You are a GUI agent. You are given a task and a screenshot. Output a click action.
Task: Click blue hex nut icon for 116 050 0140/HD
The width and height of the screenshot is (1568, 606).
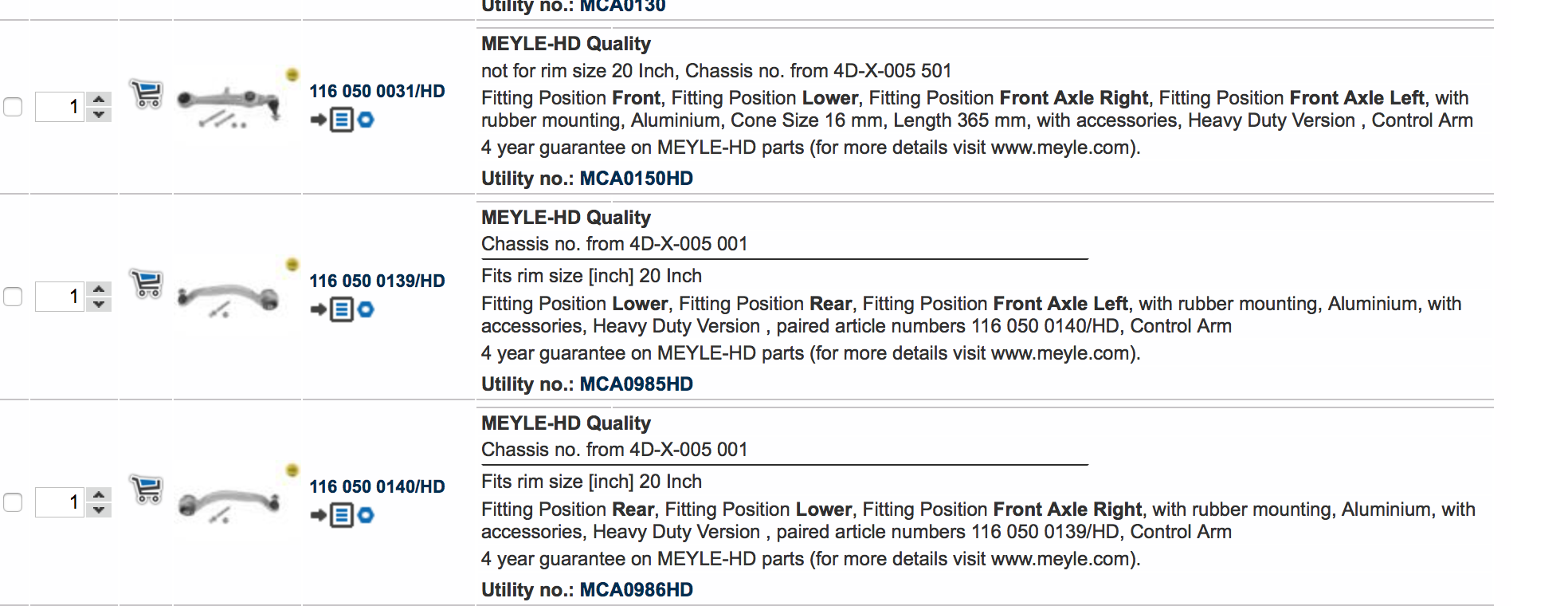click(x=366, y=515)
